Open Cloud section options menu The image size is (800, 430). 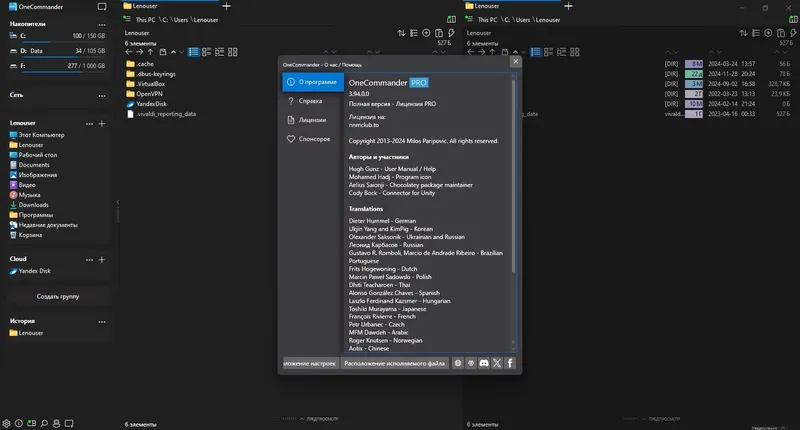(89, 260)
